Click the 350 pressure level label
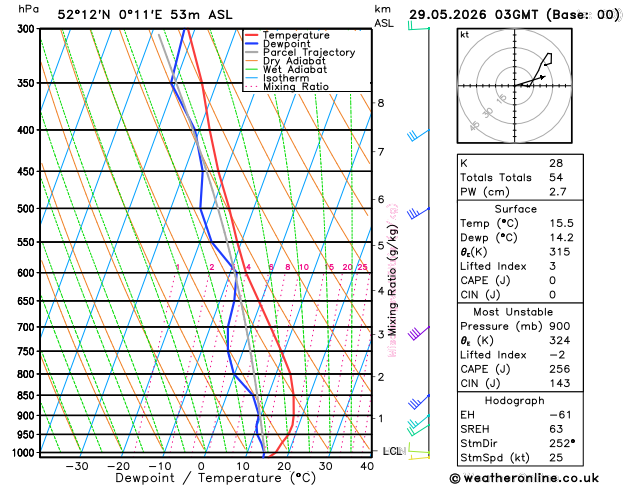The image size is (629, 486). pos(28,83)
